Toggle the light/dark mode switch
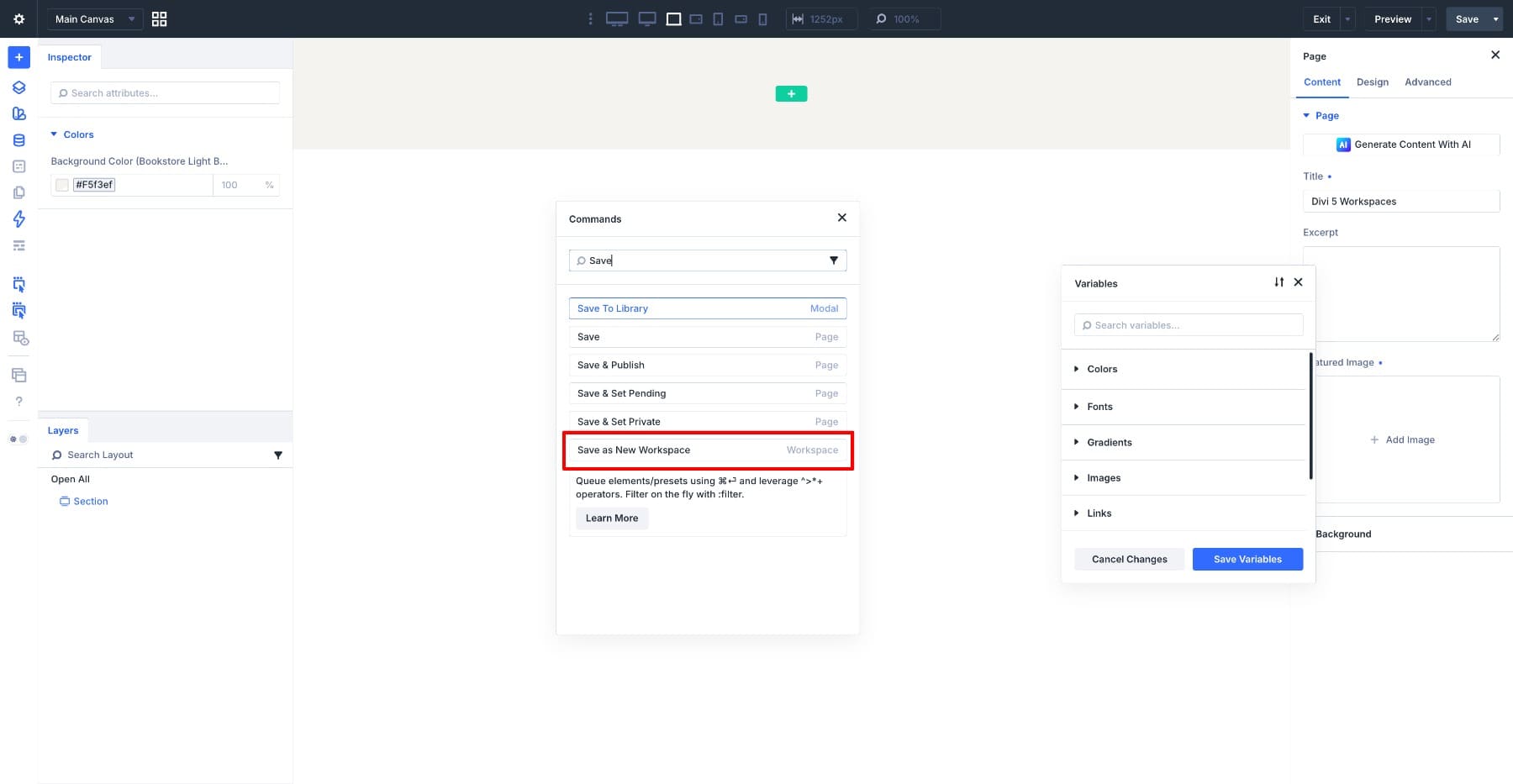Image resolution: width=1513 pixels, height=784 pixels. [x=18, y=439]
